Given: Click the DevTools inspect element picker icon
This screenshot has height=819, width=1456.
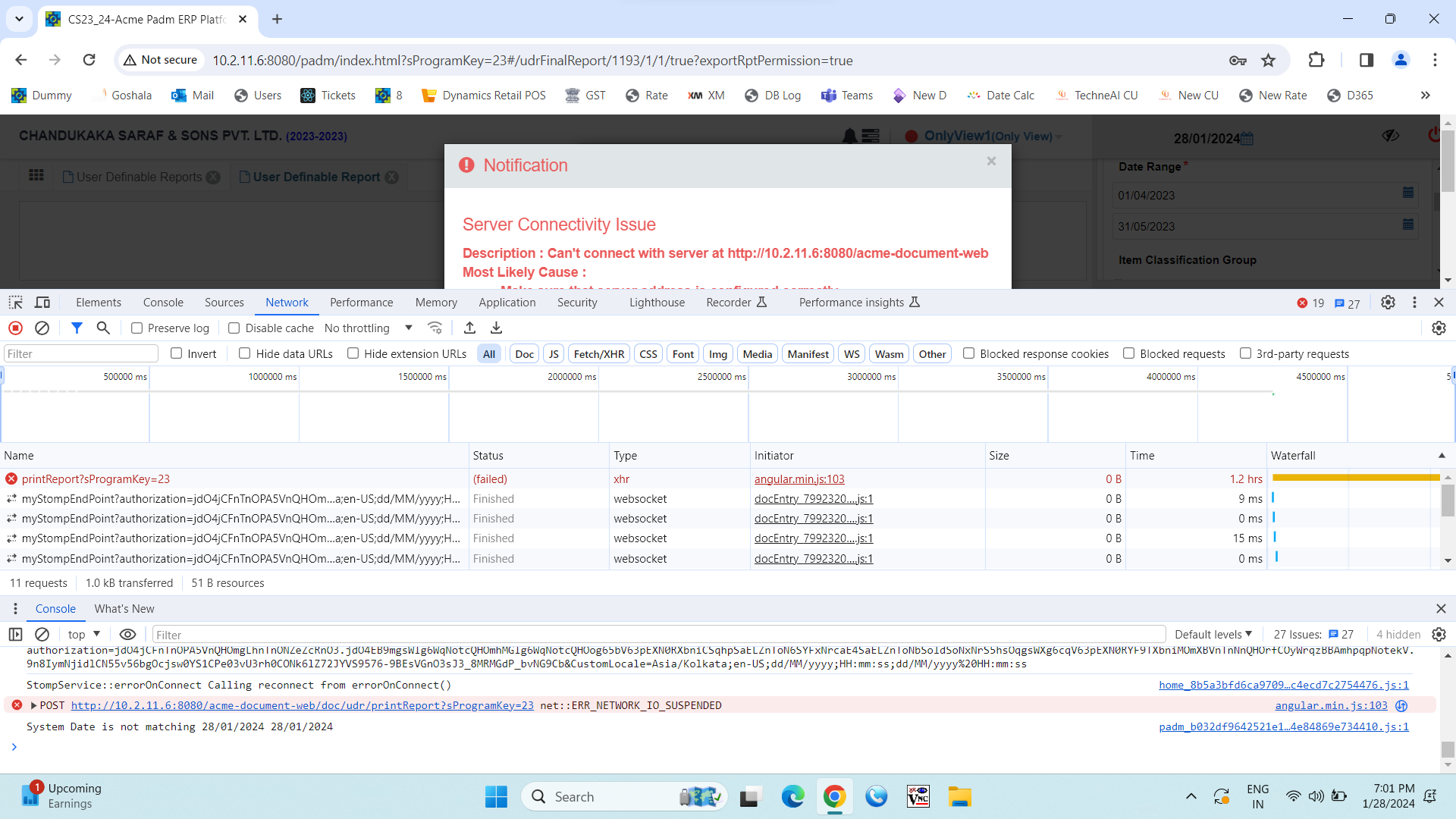Looking at the screenshot, I should click(15, 303).
